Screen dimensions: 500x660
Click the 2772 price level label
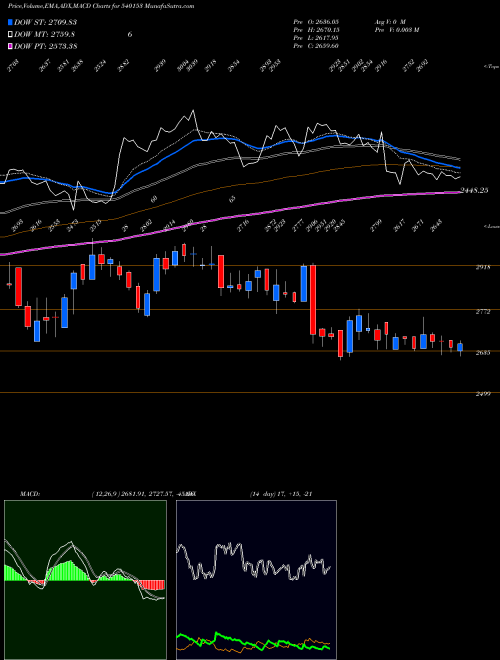pos(482,311)
